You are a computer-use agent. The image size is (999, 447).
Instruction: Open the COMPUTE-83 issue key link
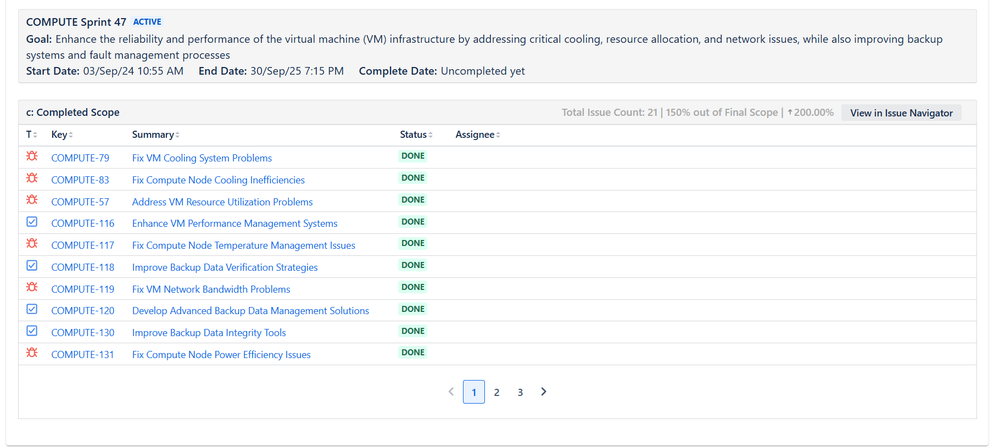tap(80, 180)
